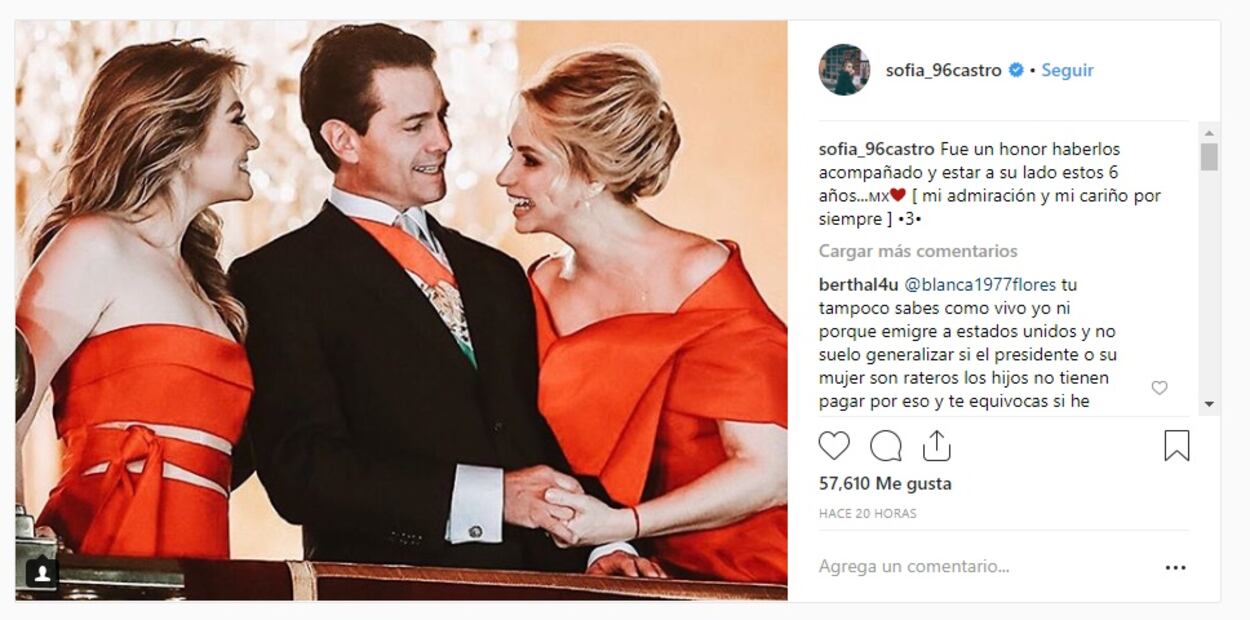
Task: Save the post with the bookmark icon
Action: (x=1177, y=445)
